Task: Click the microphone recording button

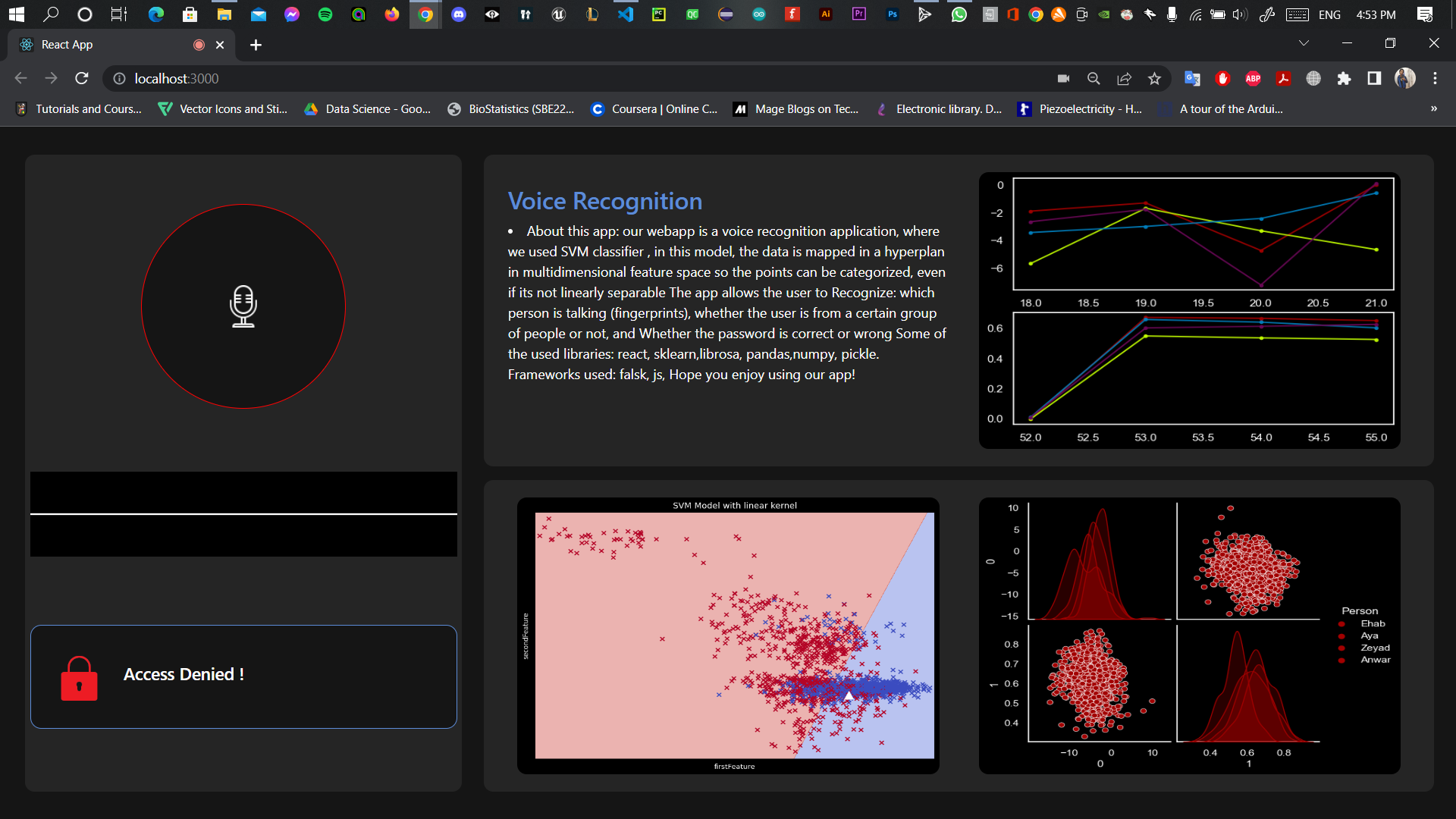Action: tap(243, 306)
